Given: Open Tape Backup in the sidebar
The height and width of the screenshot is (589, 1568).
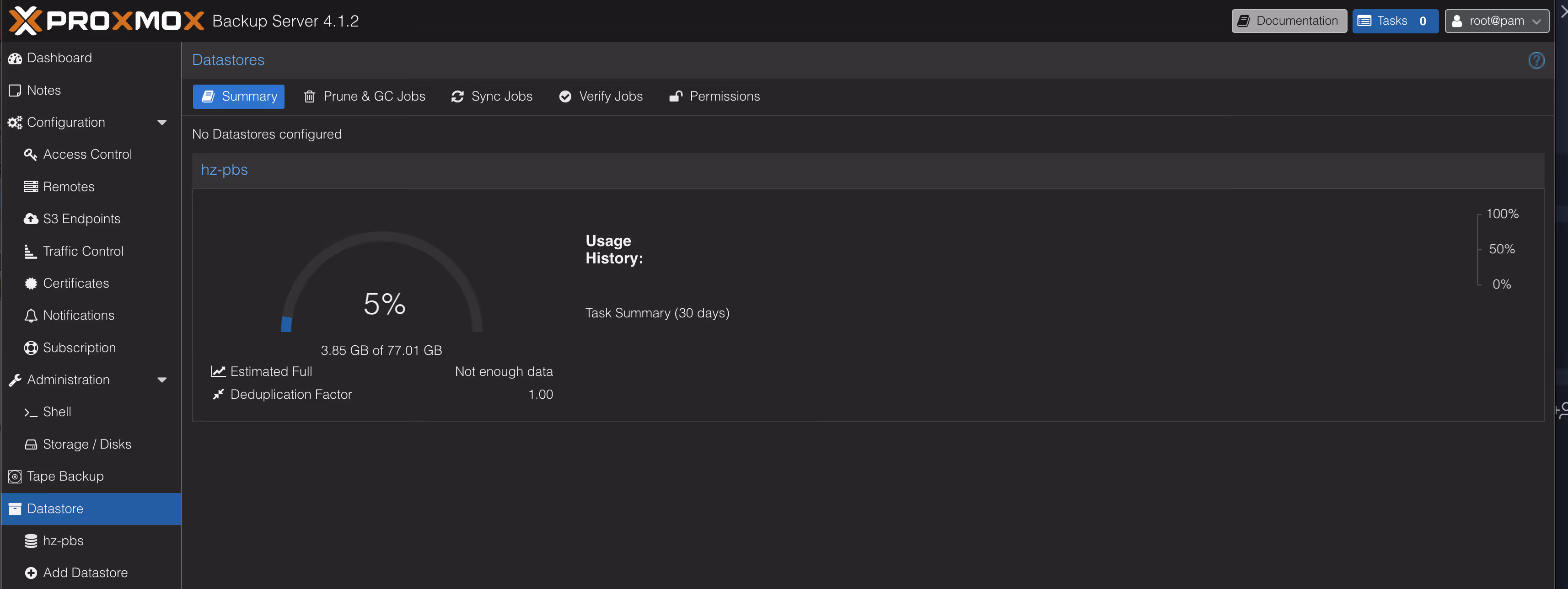Looking at the screenshot, I should click(64, 477).
